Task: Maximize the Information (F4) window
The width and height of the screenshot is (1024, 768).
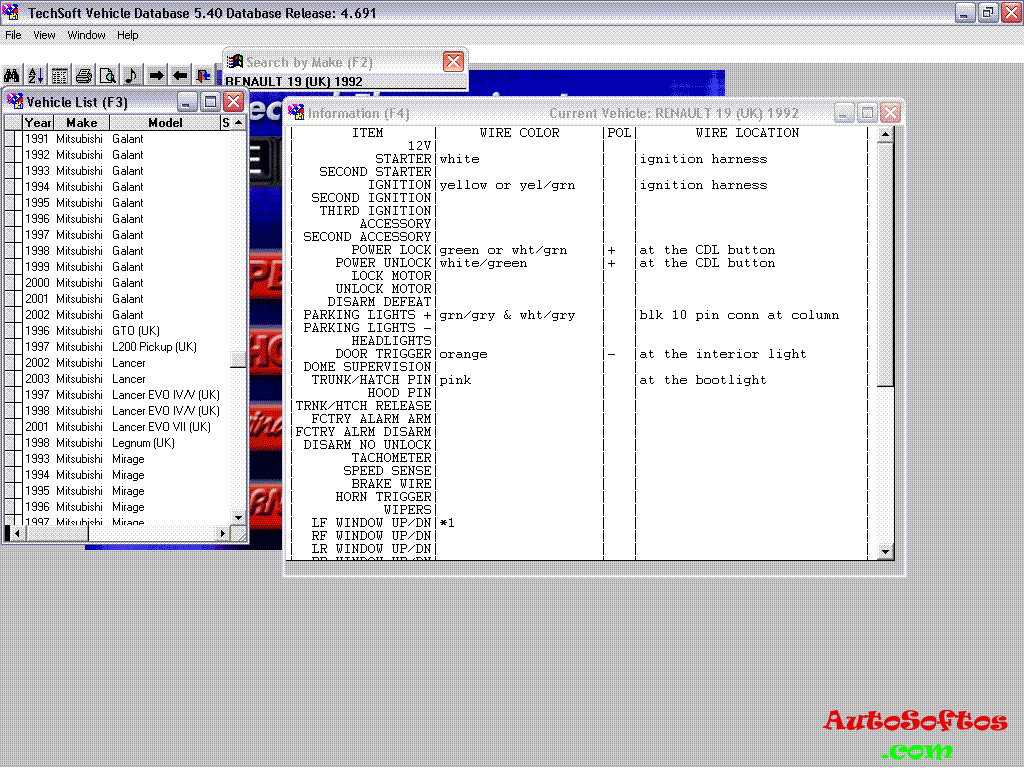Action: coord(868,113)
